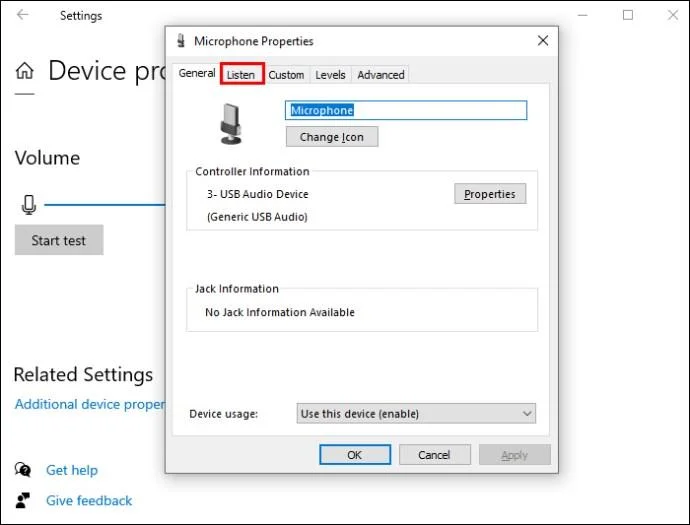Click the home icon beside Device properties

pyautogui.click(x=24, y=71)
